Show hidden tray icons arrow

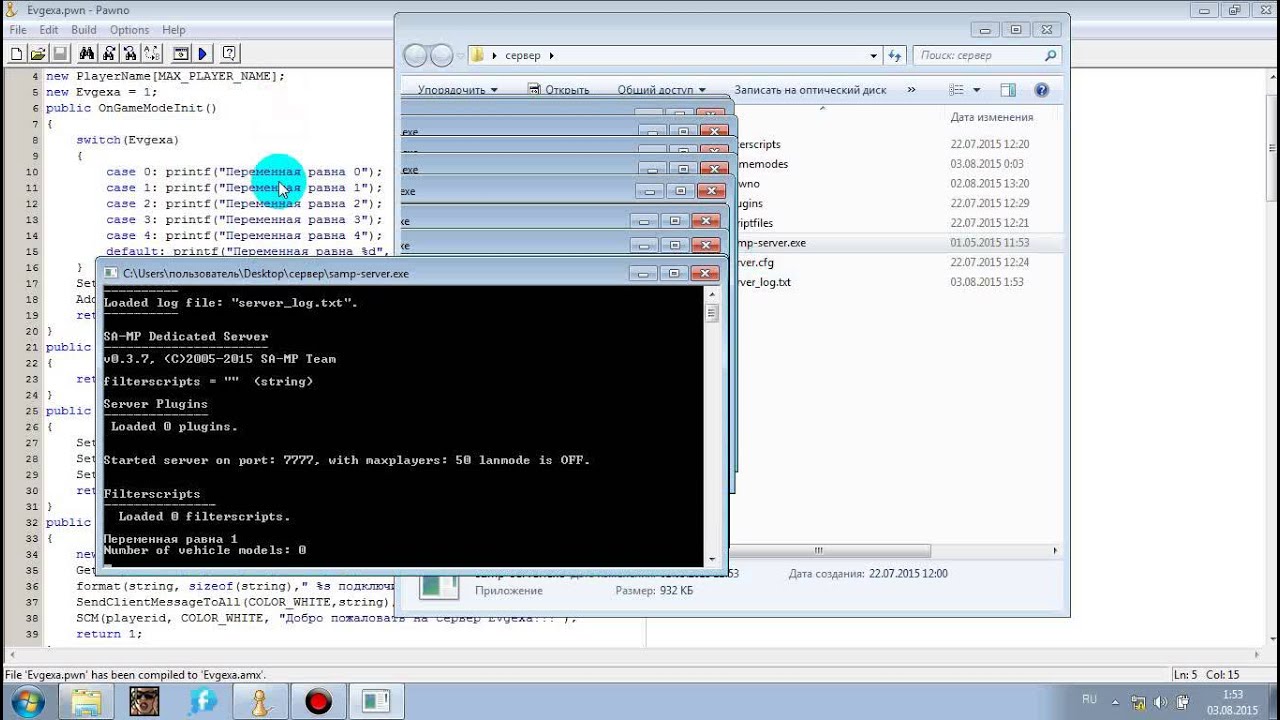tap(1117, 701)
